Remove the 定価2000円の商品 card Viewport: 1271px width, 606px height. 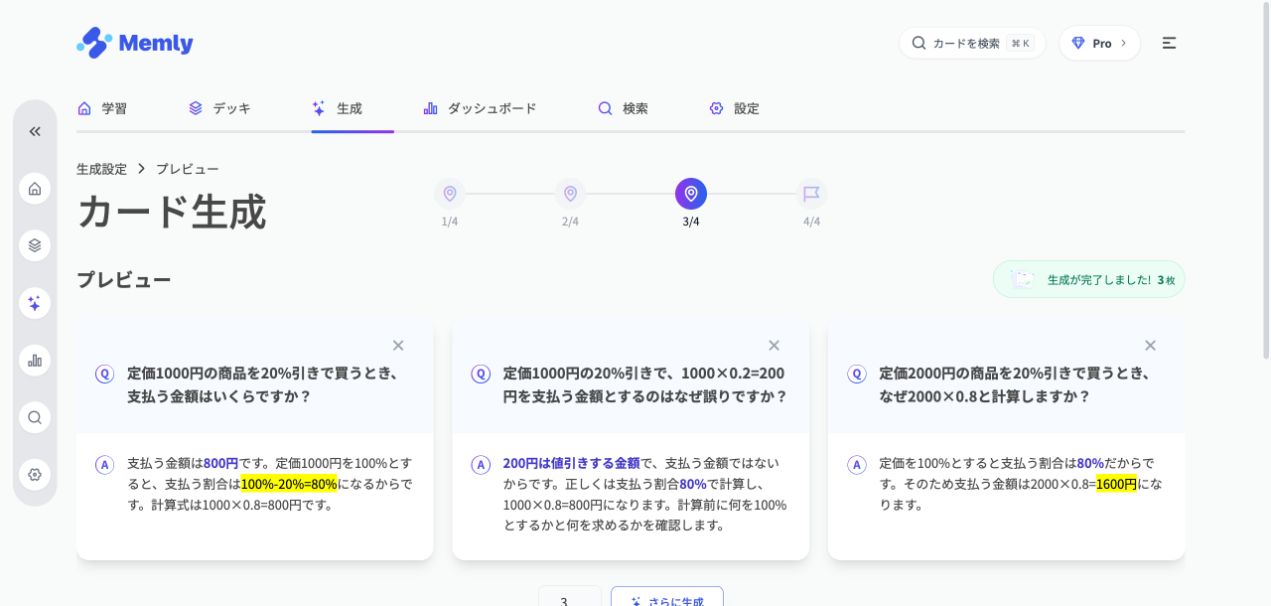tap(1150, 345)
